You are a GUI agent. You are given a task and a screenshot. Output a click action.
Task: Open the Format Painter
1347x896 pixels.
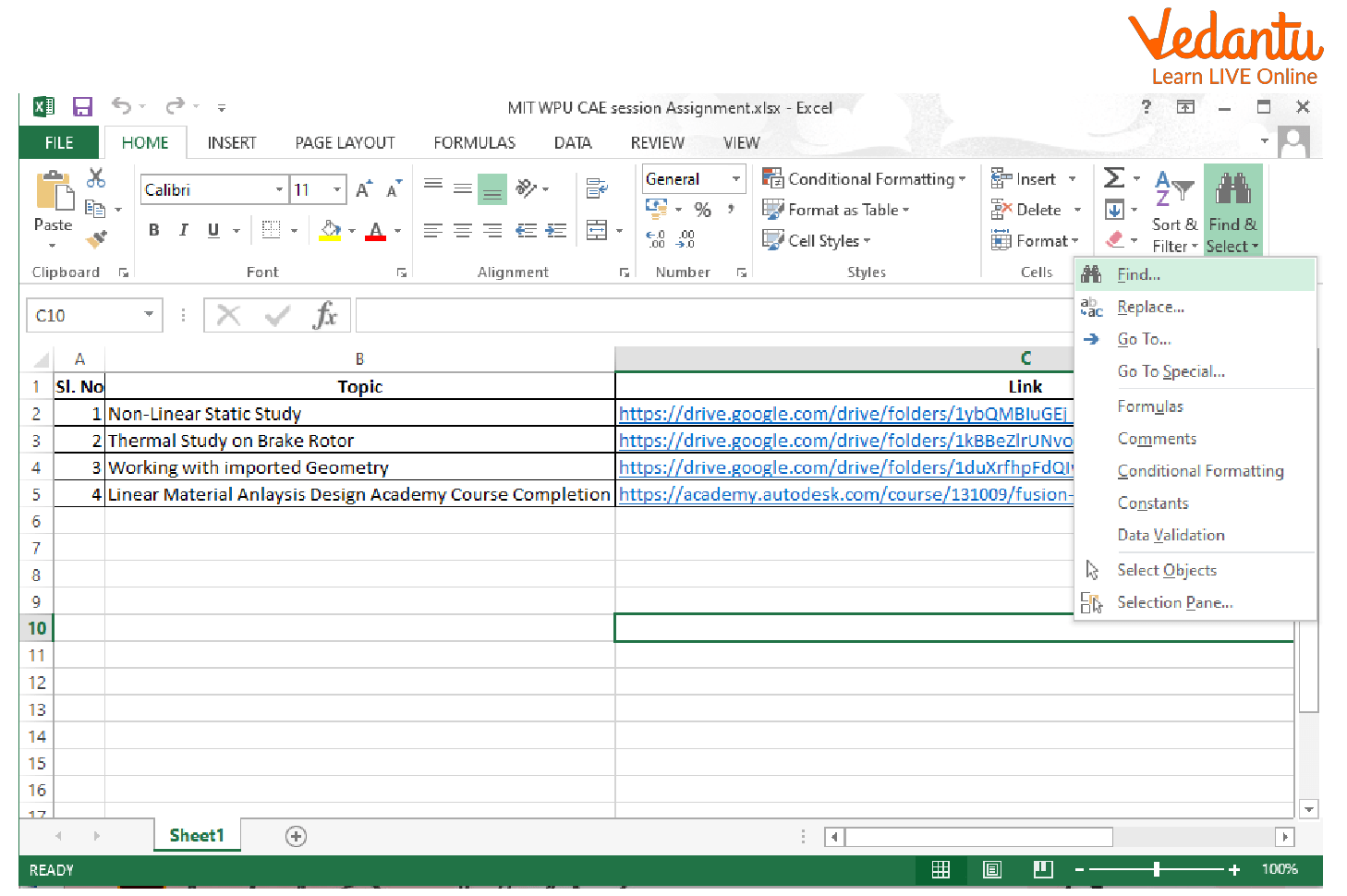click(95, 241)
